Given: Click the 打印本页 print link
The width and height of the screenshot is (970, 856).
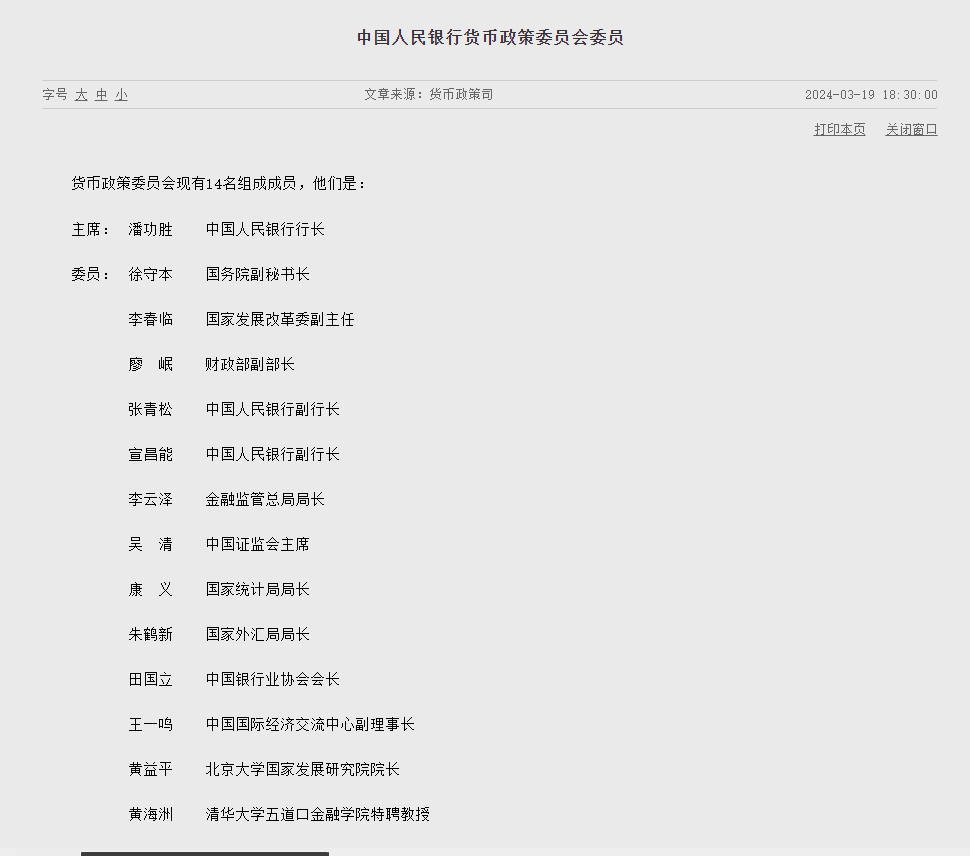Looking at the screenshot, I should [839, 129].
